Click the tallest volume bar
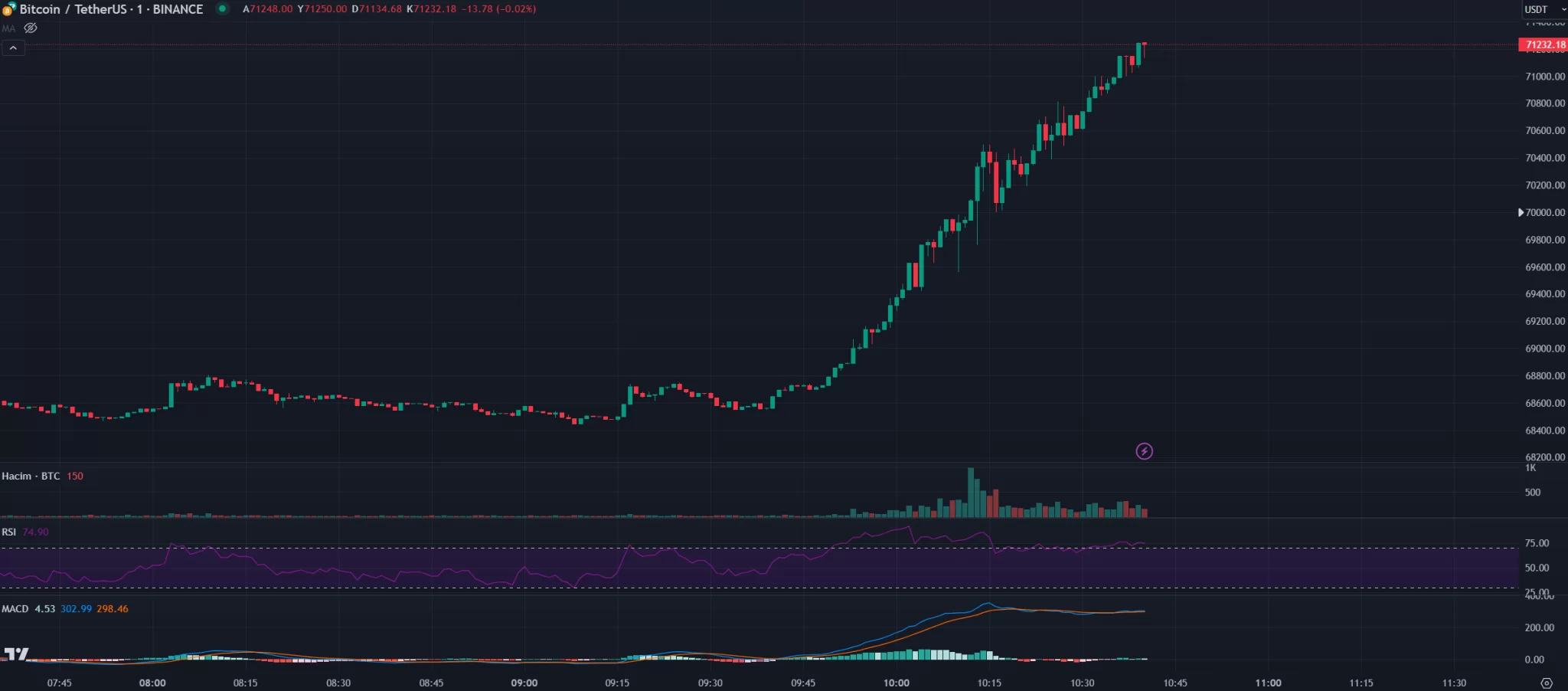This screenshot has height=691, width=1568. 971,494
